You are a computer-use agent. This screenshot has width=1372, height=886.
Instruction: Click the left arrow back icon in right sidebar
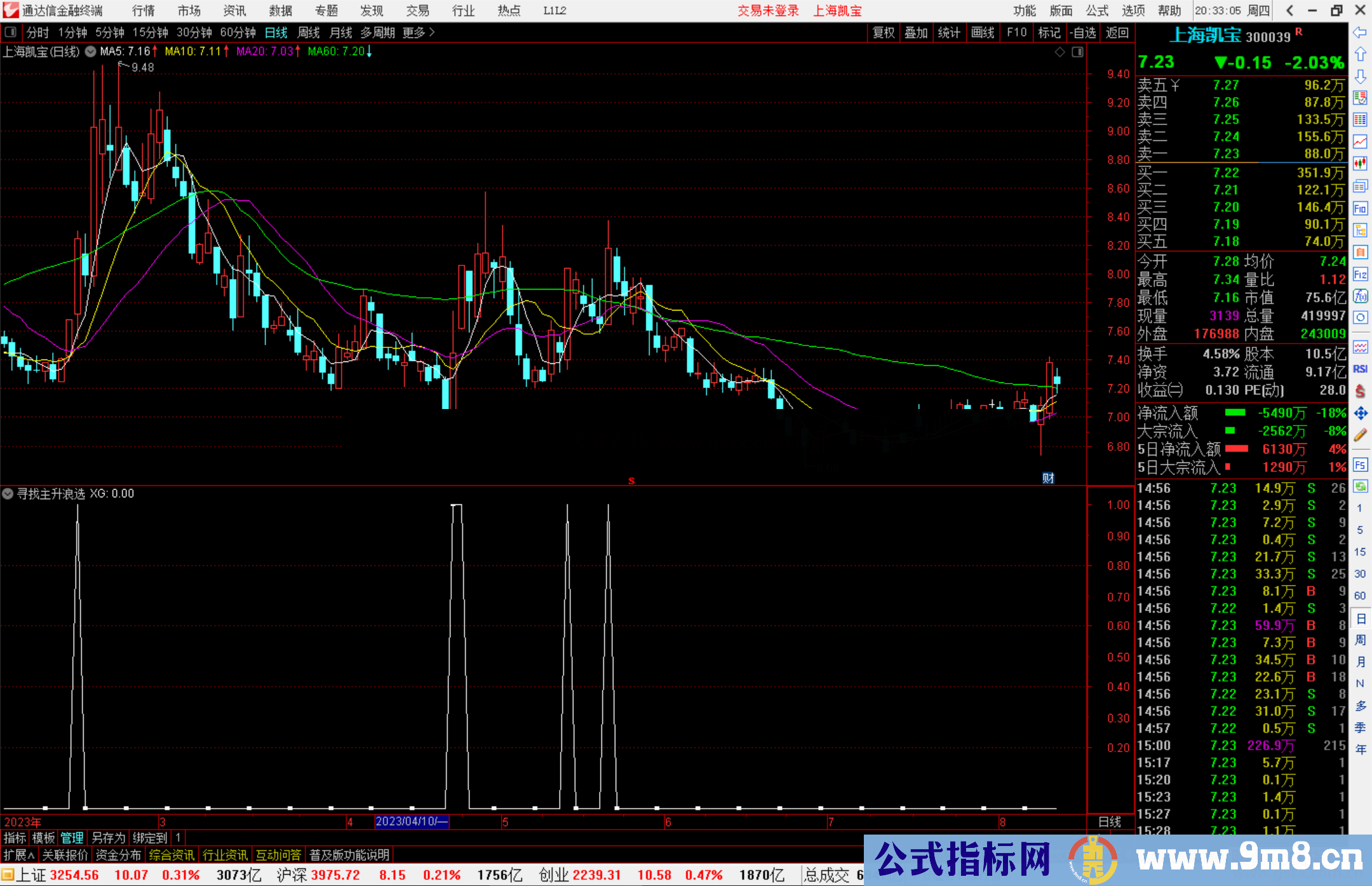click(x=1360, y=32)
